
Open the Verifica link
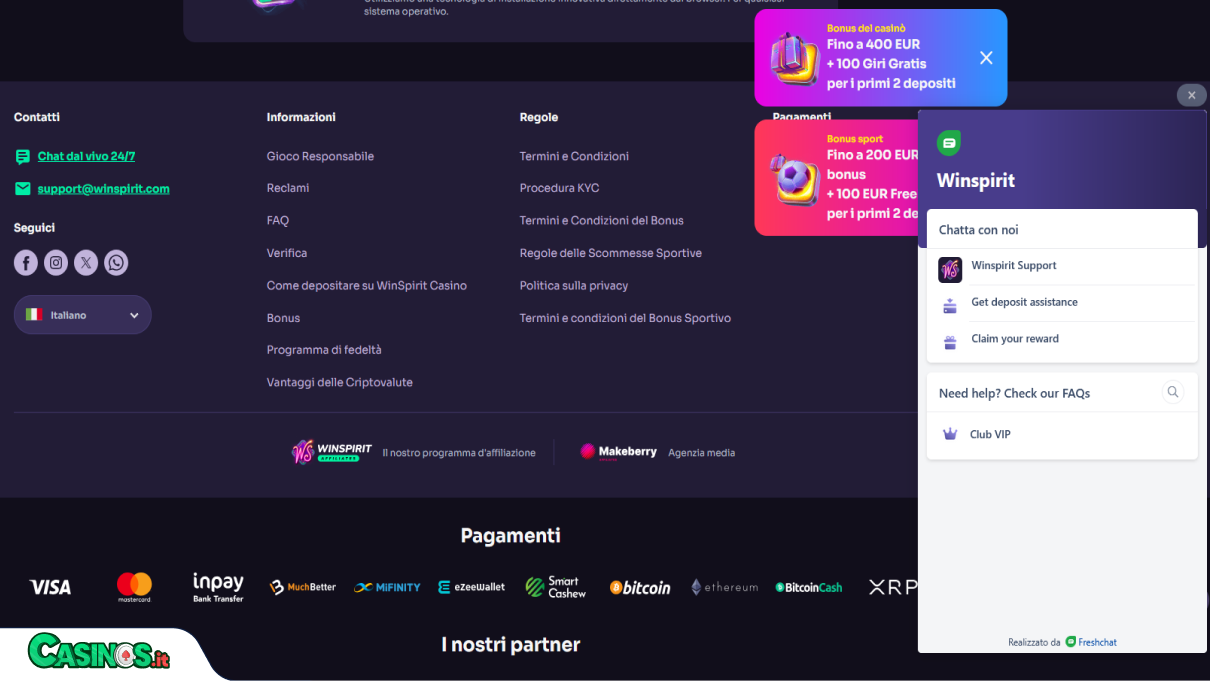coord(287,253)
